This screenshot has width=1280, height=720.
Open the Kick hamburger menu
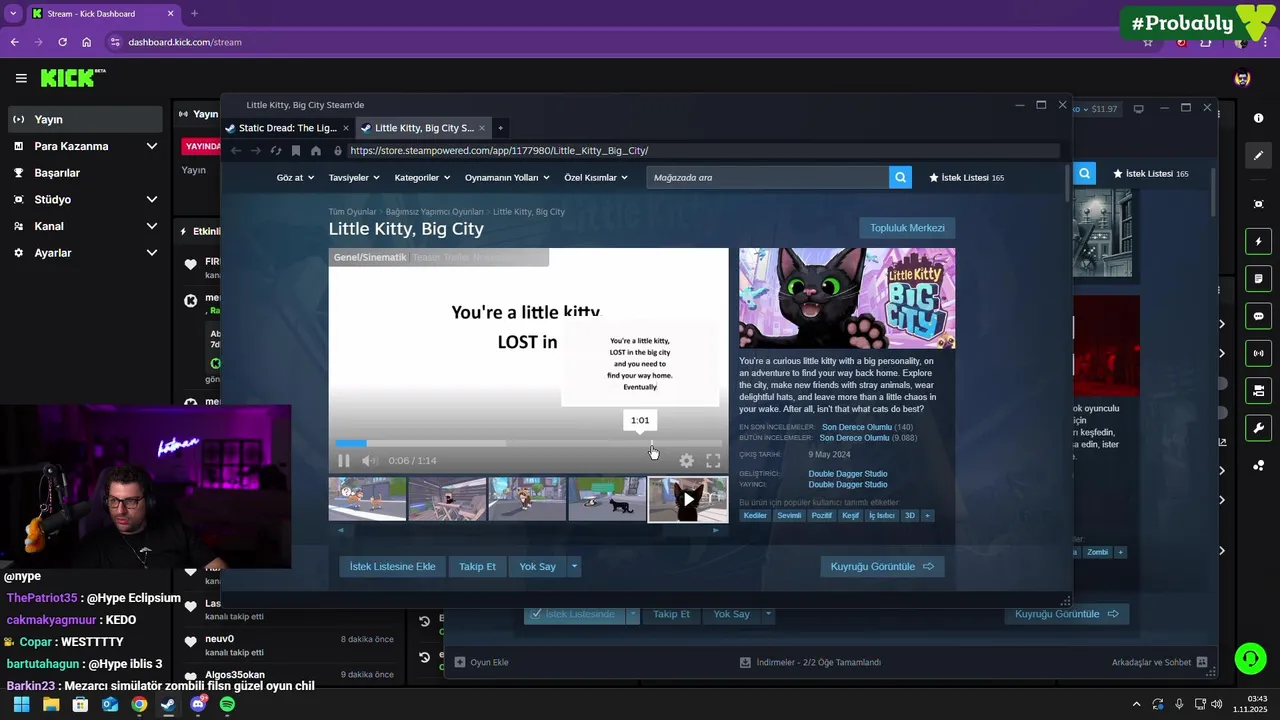(x=21, y=78)
